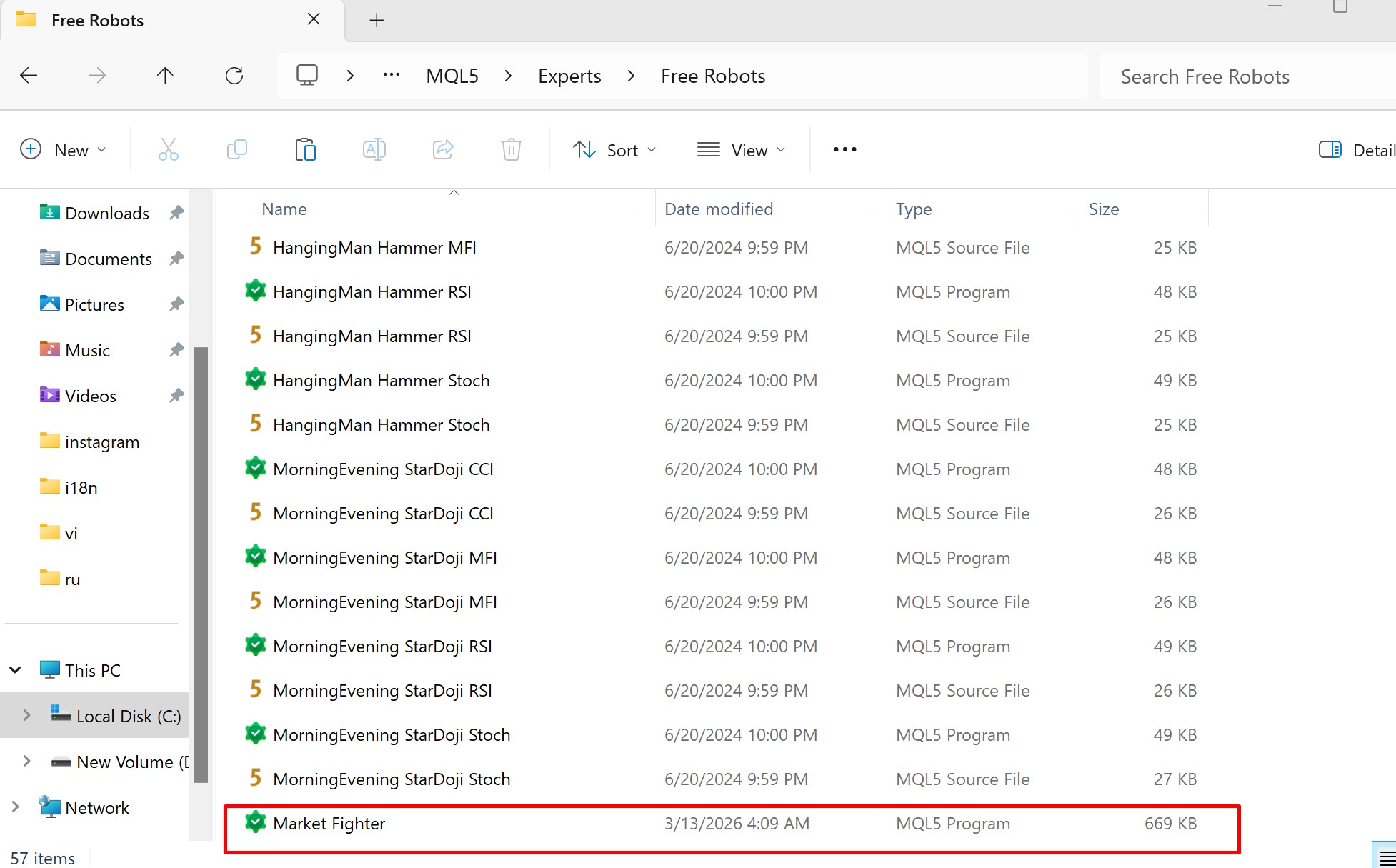Refresh the current folder view
Image resolution: width=1396 pixels, height=868 pixels.
click(234, 75)
